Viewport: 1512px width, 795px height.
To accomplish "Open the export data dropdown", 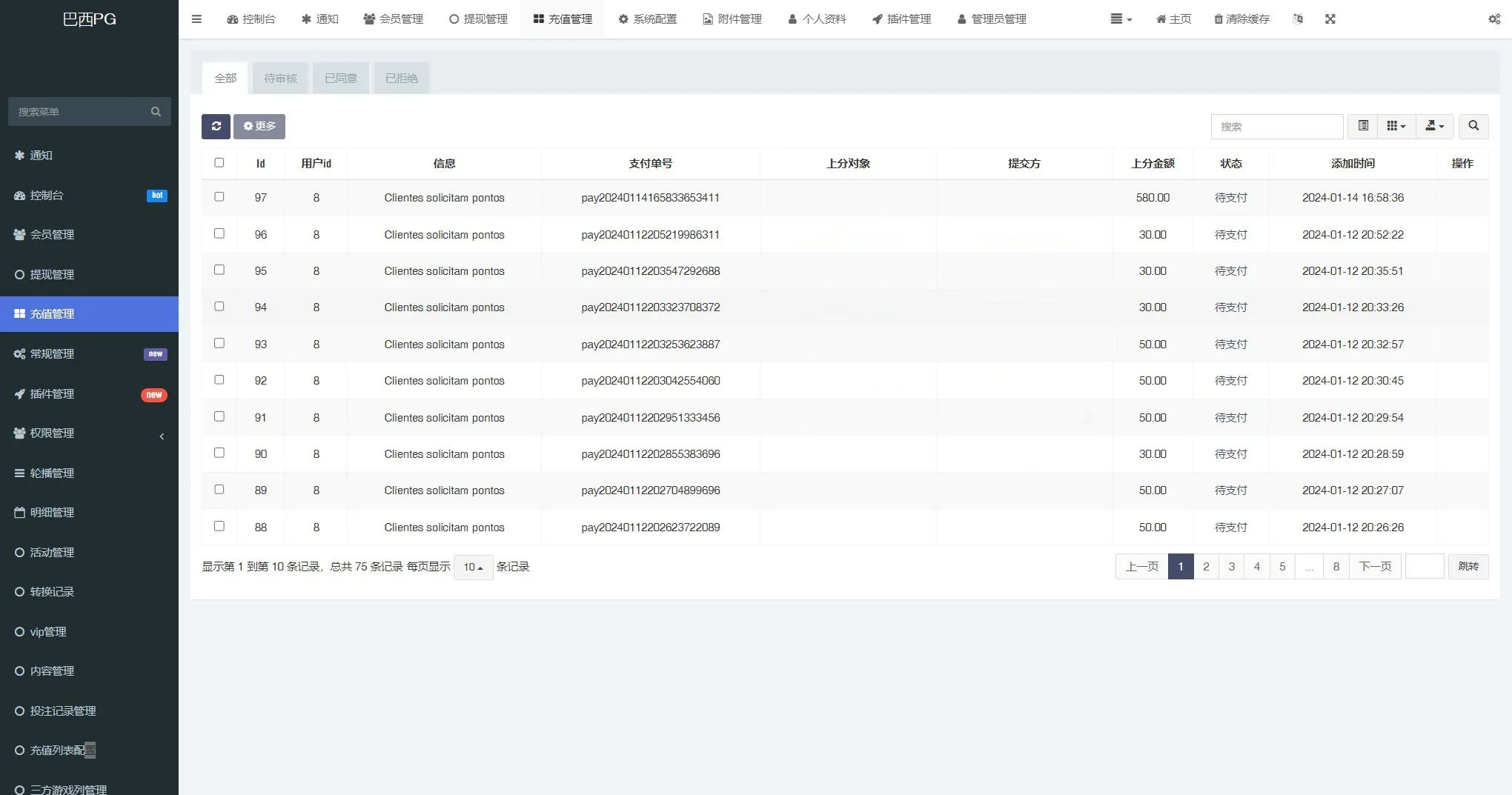I will pyautogui.click(x=1434, y=126).
